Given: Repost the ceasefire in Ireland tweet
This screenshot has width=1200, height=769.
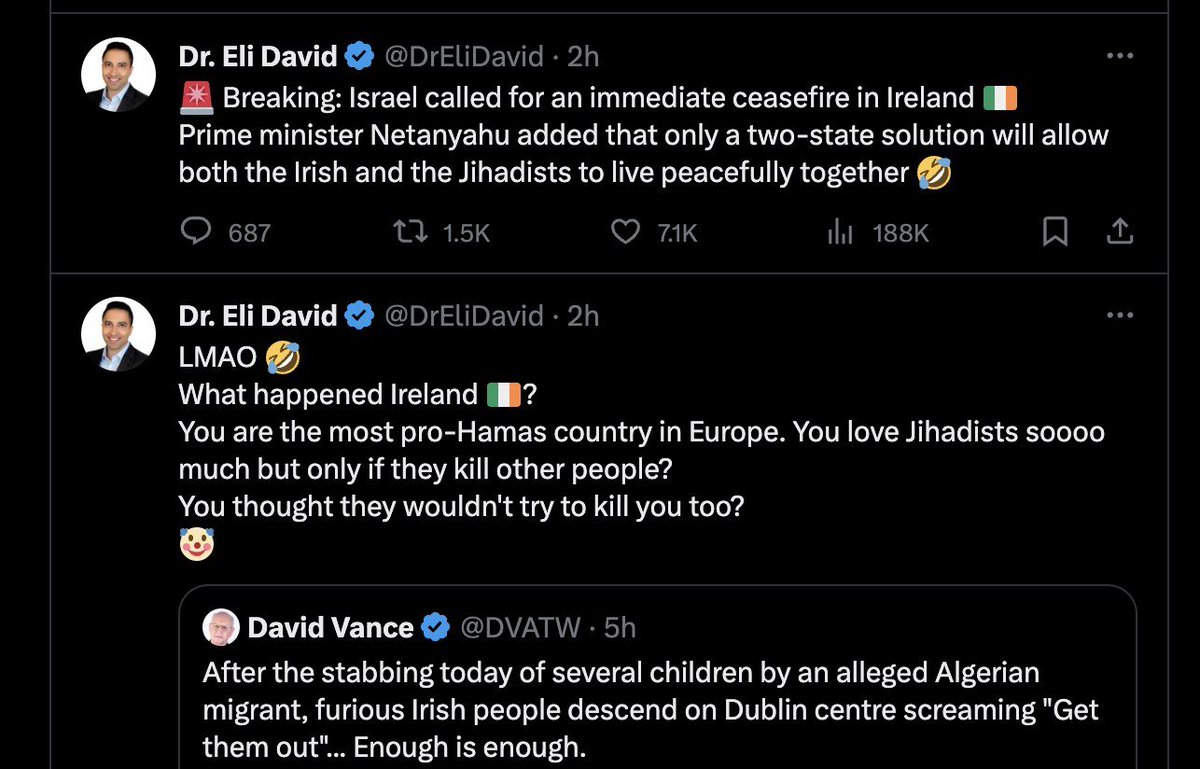Looking at the screenshot, I should (x=408, y=232).
